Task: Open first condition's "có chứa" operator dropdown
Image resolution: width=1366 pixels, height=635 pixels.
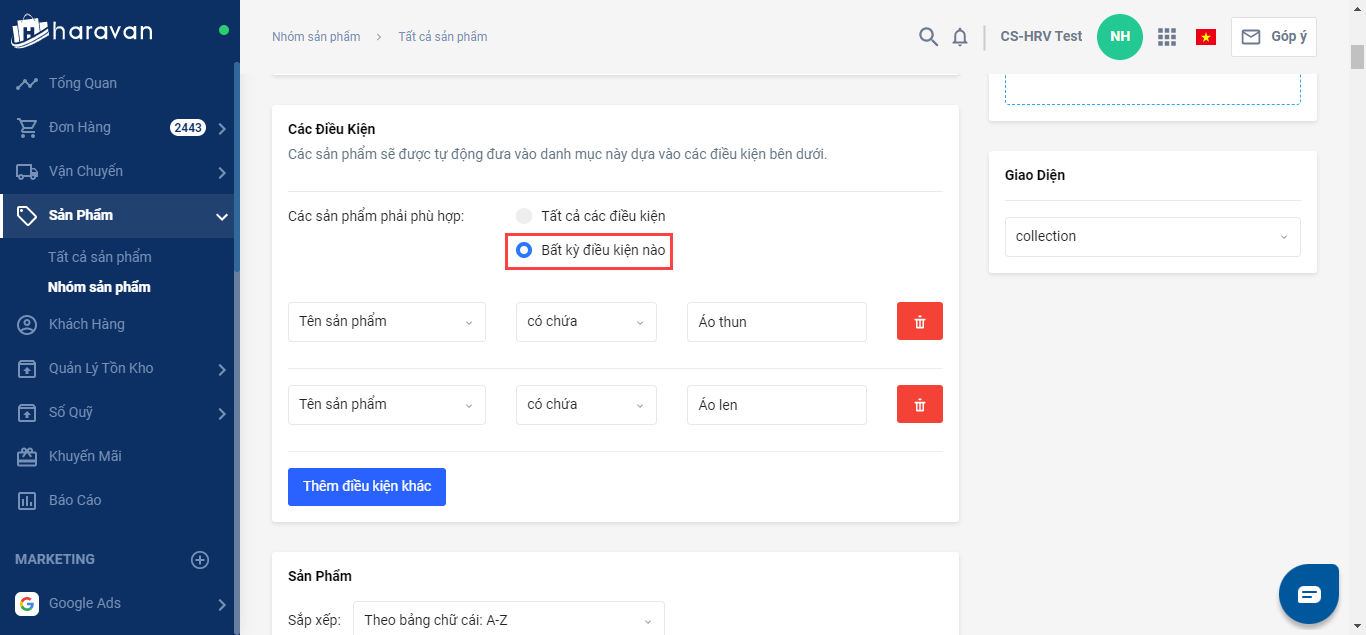Action: click(x=586, y=322)
